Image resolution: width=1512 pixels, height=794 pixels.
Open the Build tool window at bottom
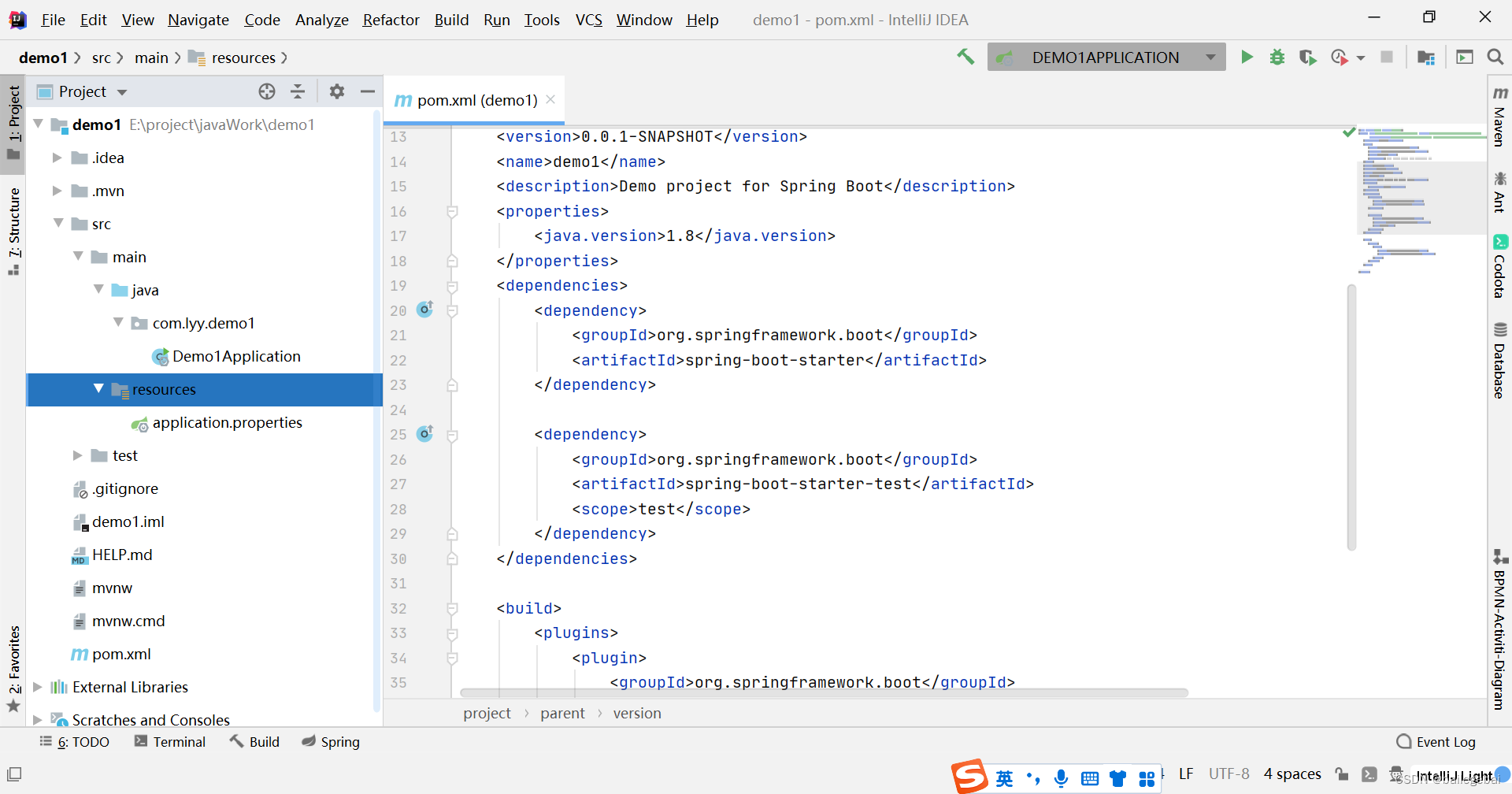click(x=254, y=742)
